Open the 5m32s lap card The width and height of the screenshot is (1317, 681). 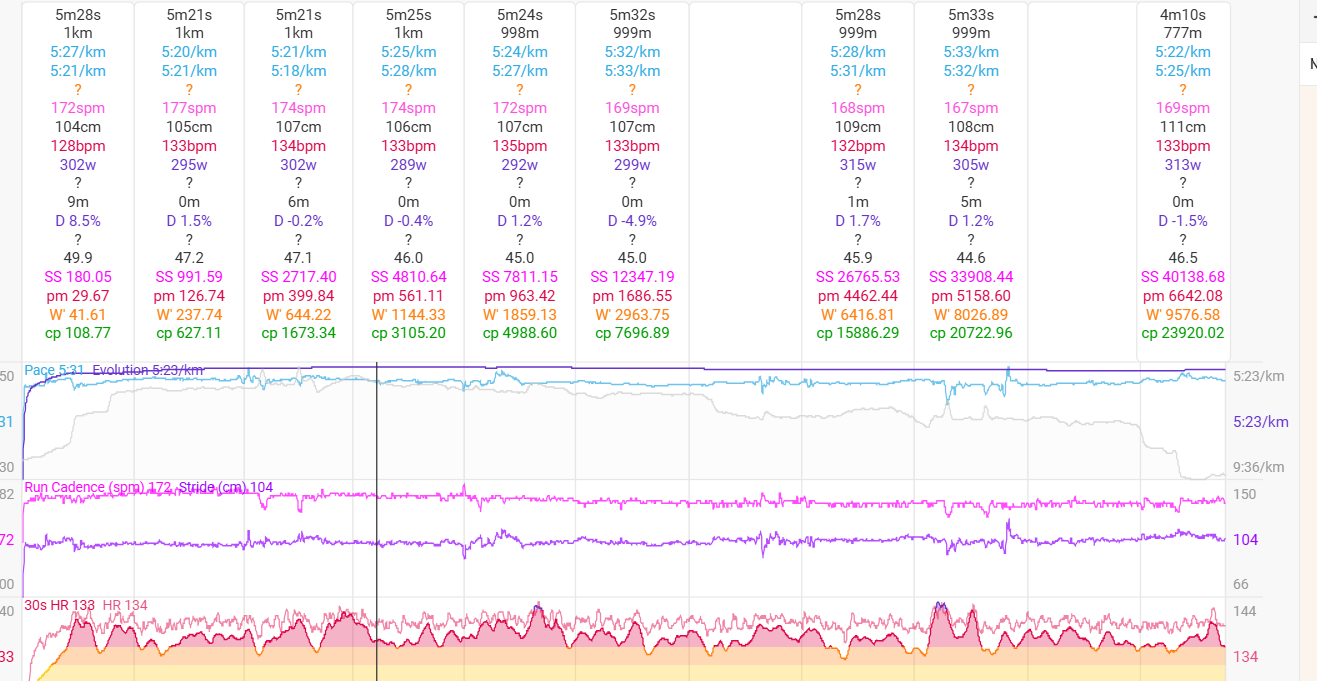(x=632, y=15)
